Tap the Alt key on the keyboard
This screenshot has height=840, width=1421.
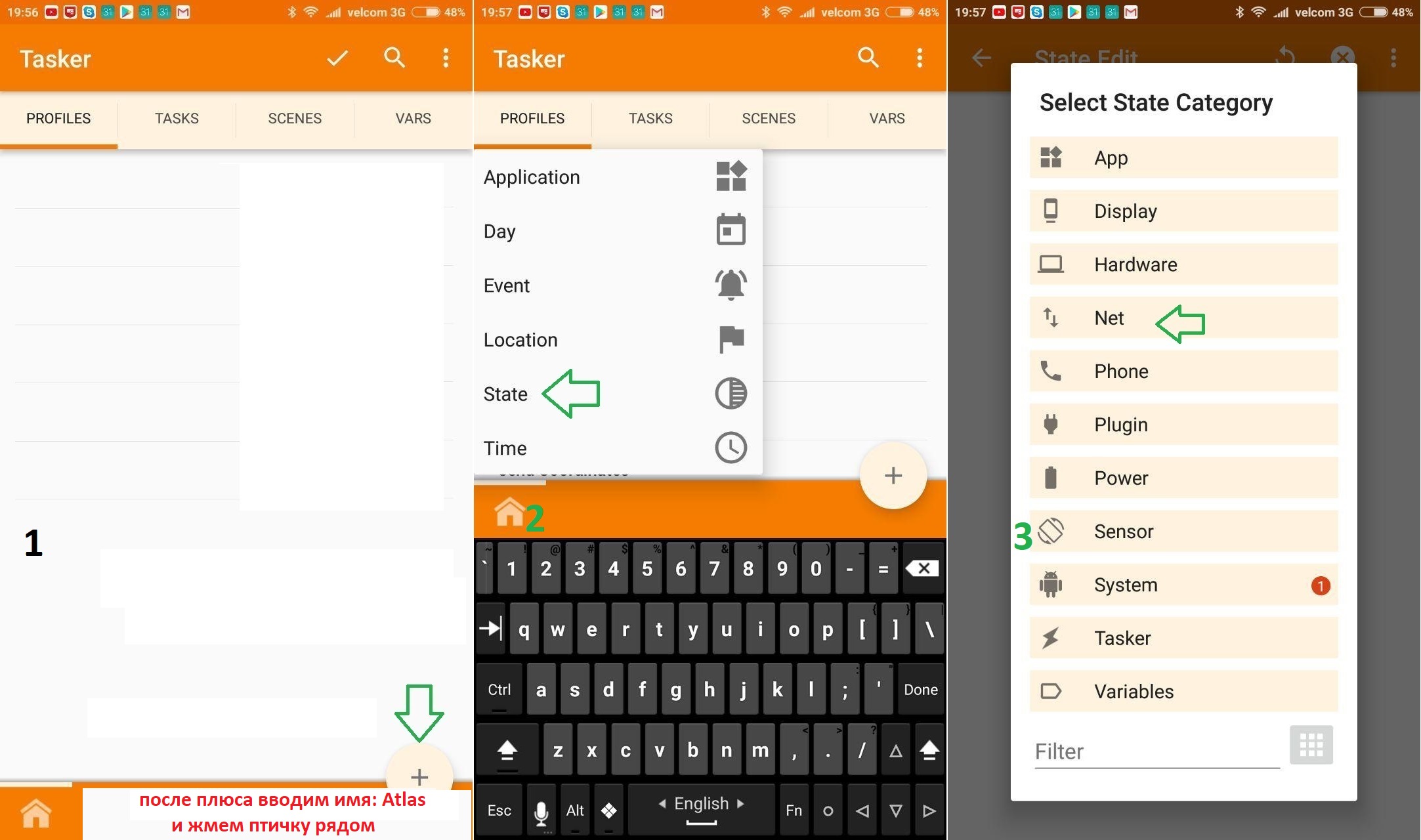[x=575, y=810]
